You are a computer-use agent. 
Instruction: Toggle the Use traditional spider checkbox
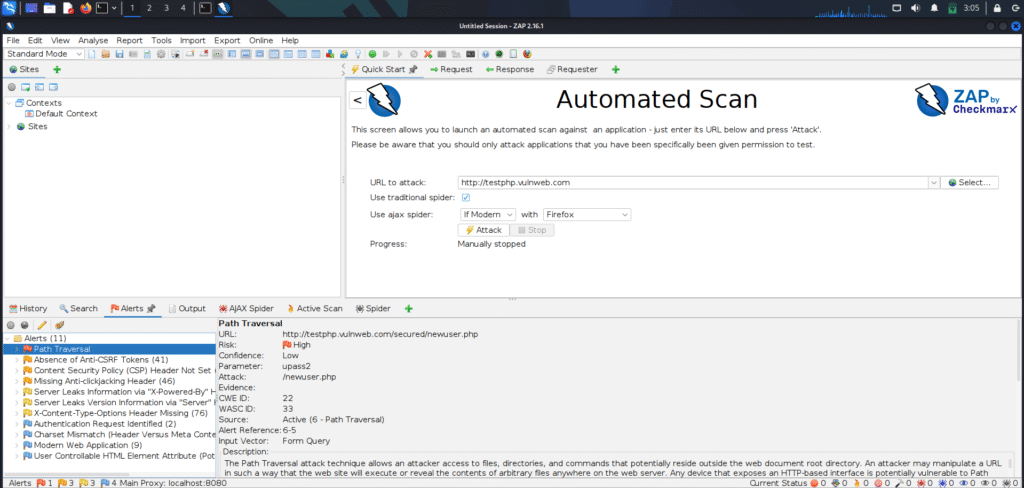click(466, 198)
